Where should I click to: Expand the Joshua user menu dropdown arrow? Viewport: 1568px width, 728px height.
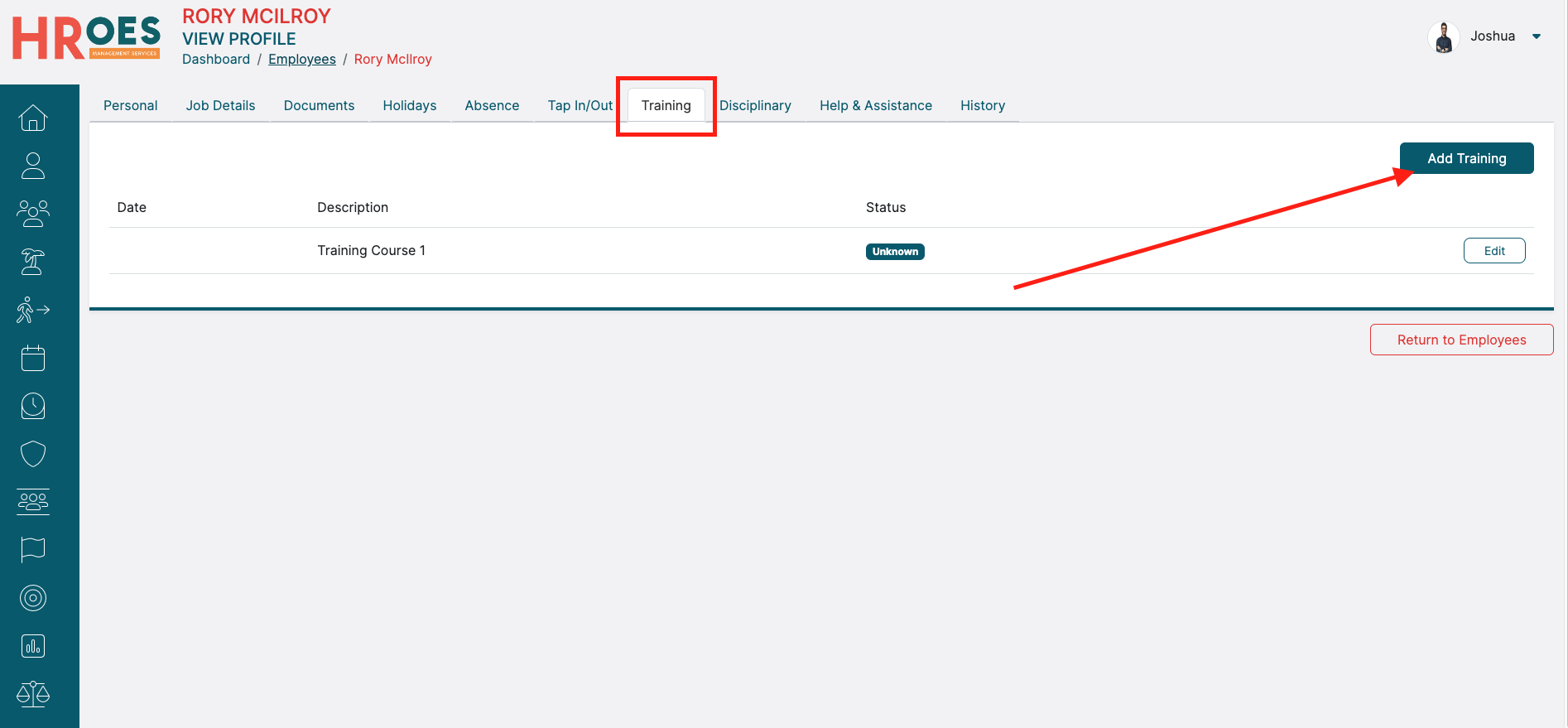click(1537, 36)
